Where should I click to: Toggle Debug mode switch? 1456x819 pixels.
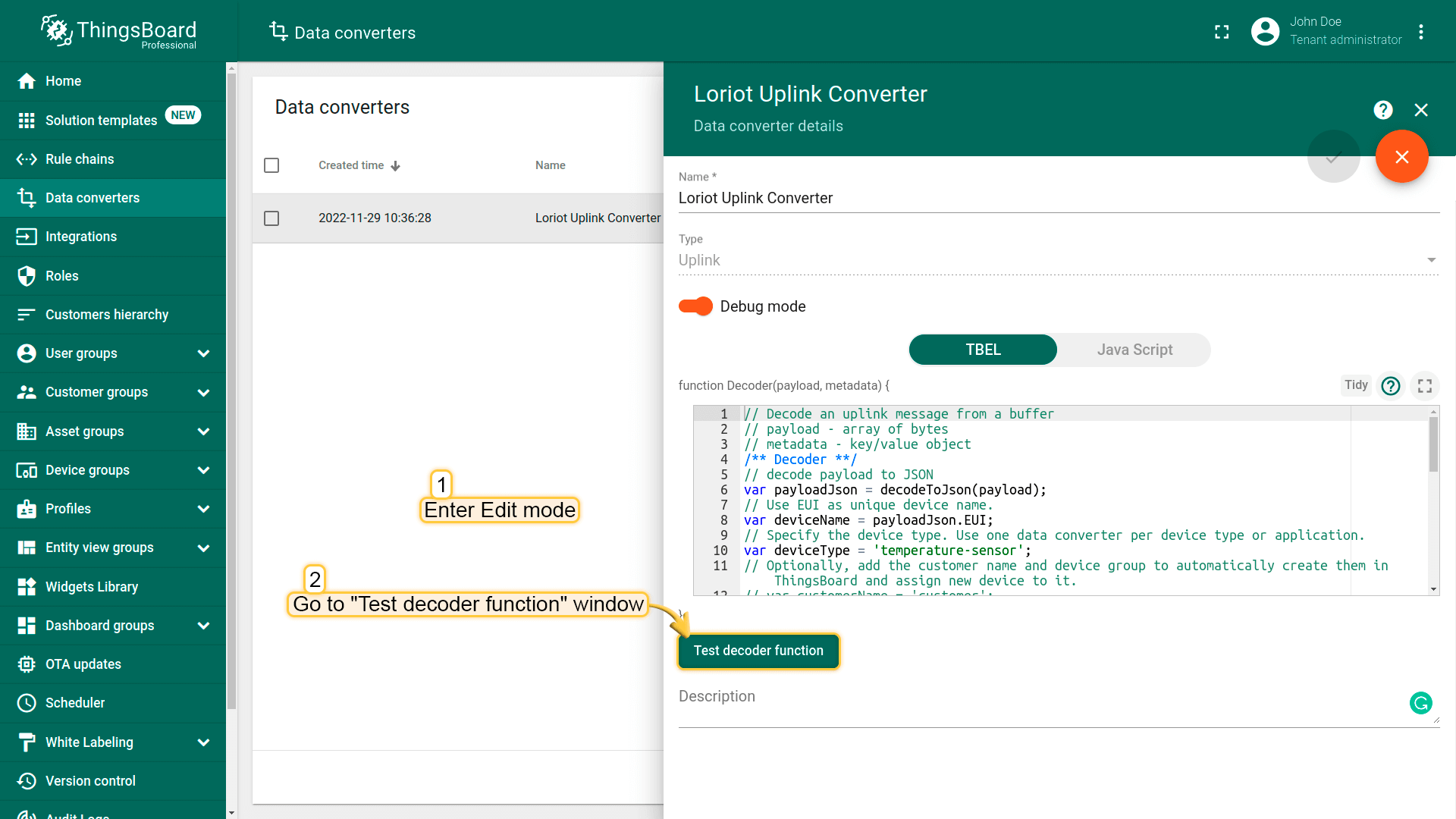point(695,306)
